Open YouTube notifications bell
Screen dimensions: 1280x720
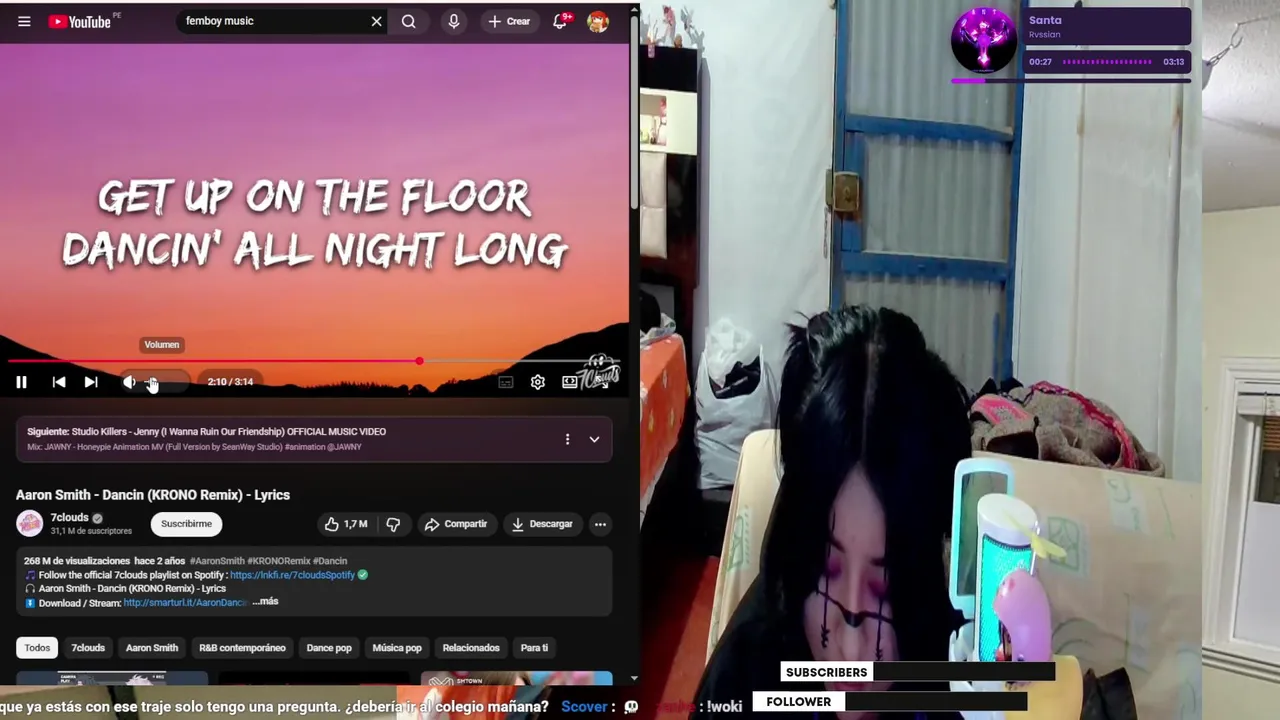[560, 21]
